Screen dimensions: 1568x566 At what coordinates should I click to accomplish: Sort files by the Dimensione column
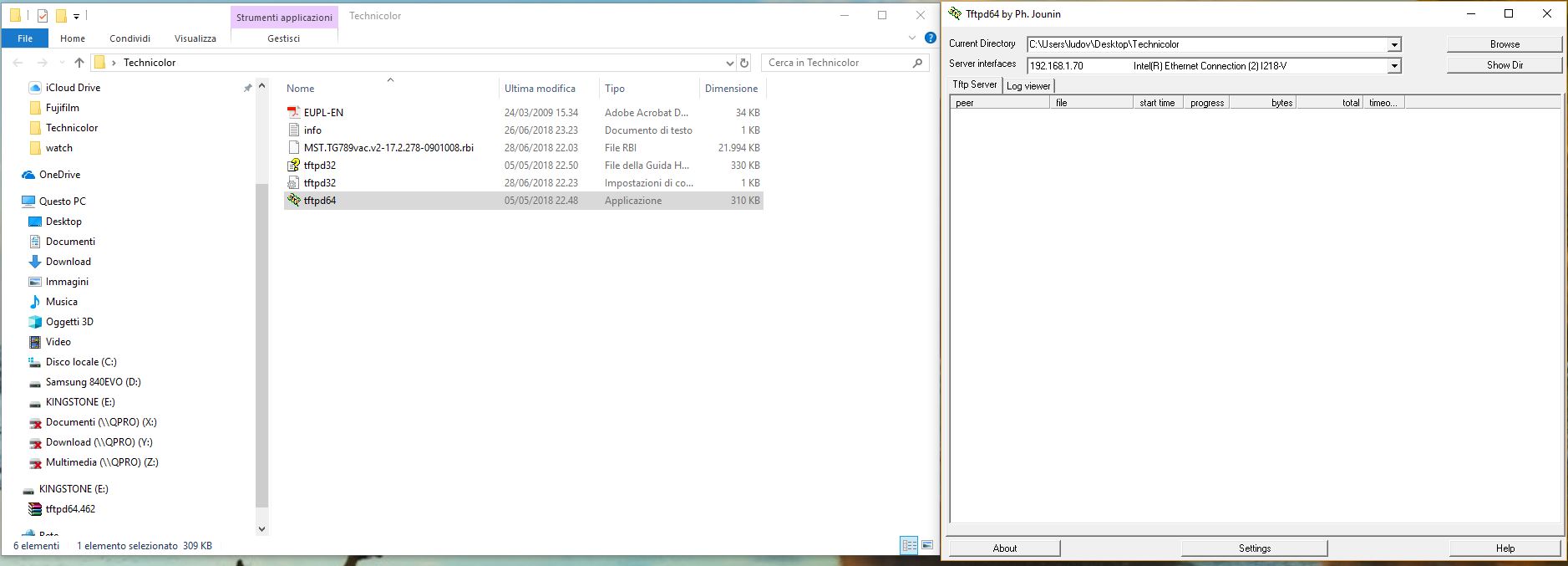[x=732, y=88]
